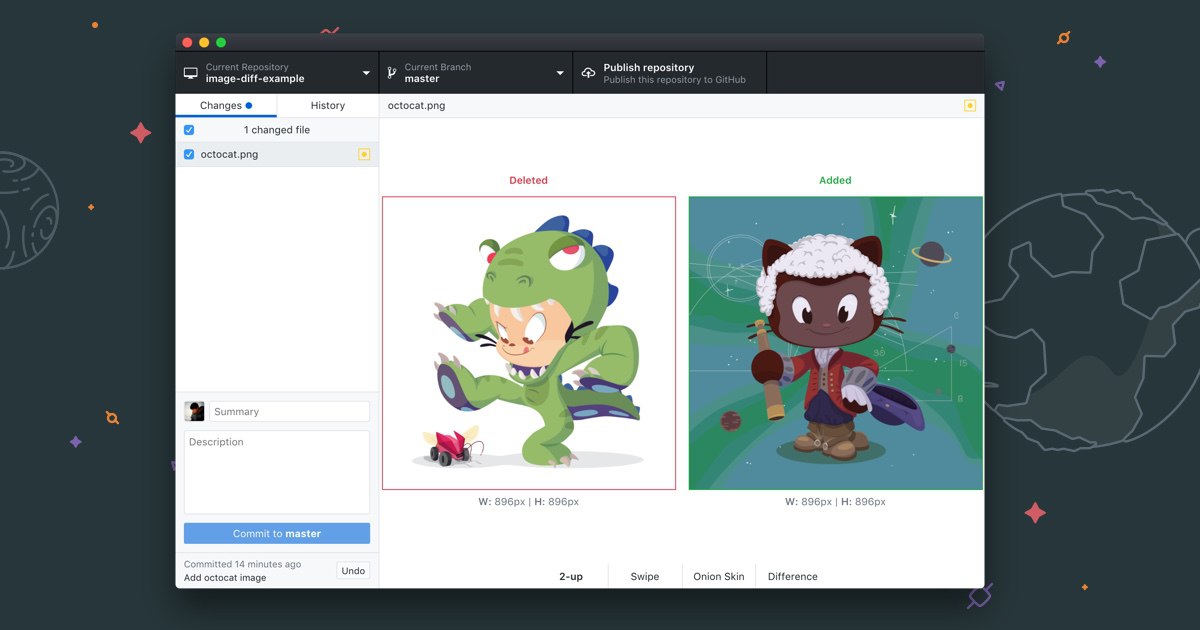This screenshot has width=1200, height=630.
Task: Click the git branch icon
Action: click(x=392, y=73)
